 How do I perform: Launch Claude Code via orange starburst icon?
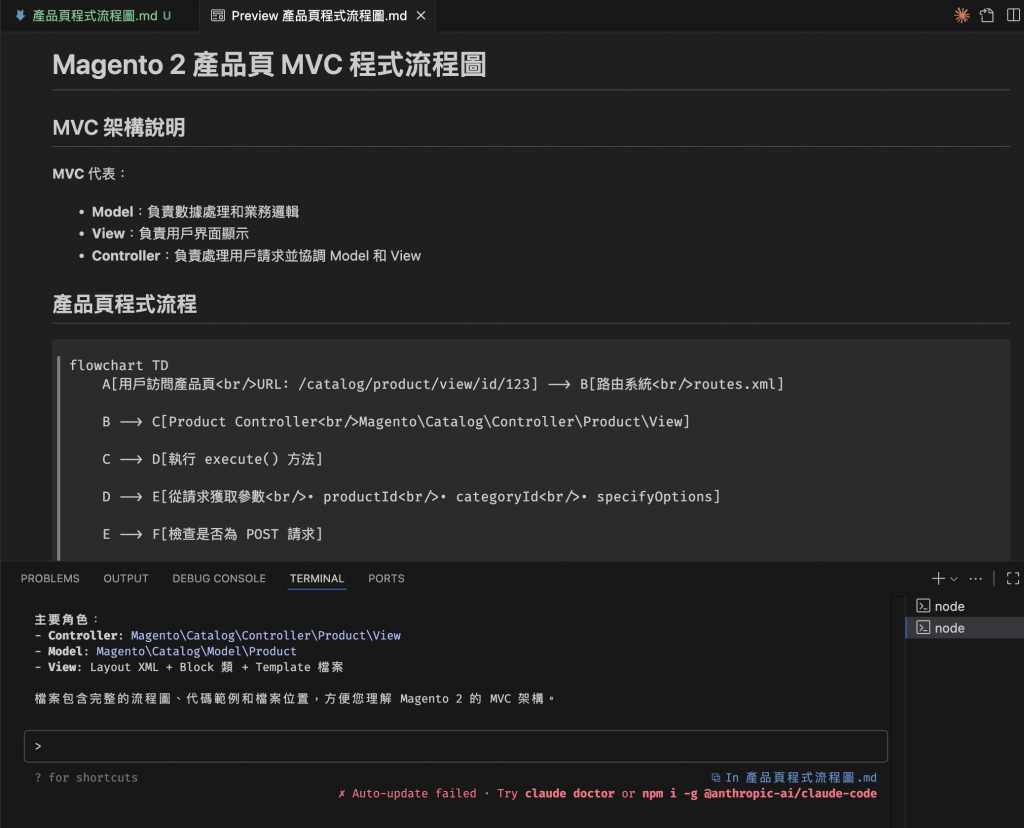tap(961, 15)
